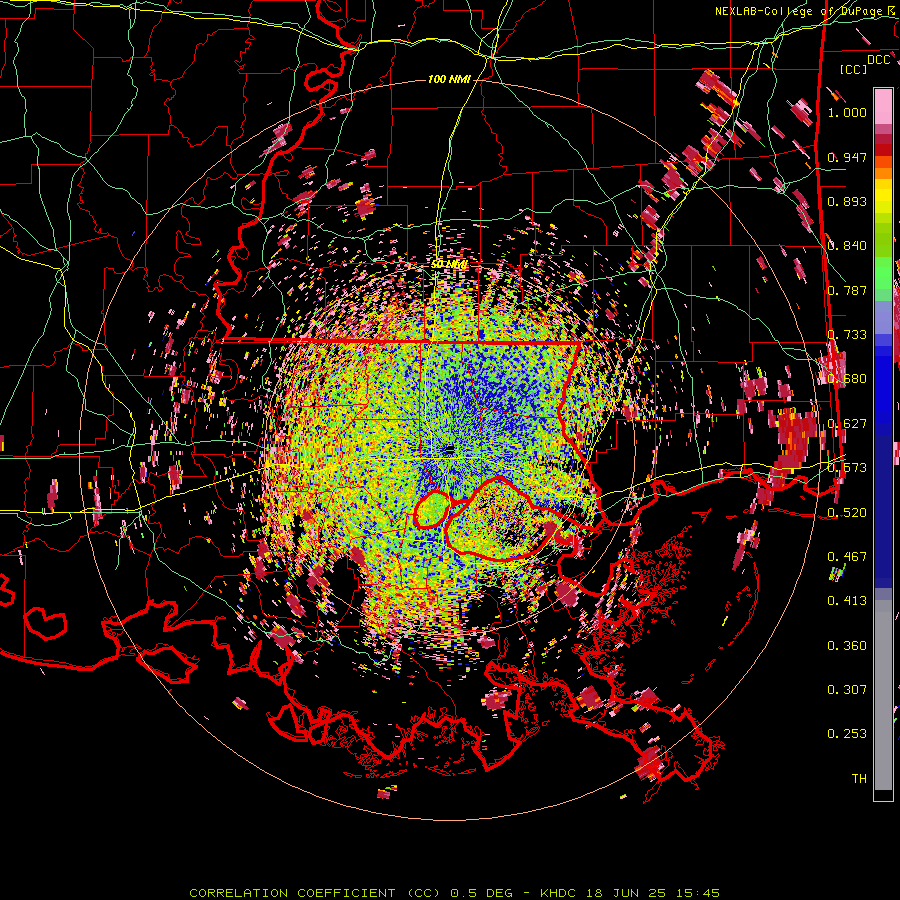Screen dimensions: 900x900
Task: Select the 0.627 scale value
Action: [x=847, y=424]
